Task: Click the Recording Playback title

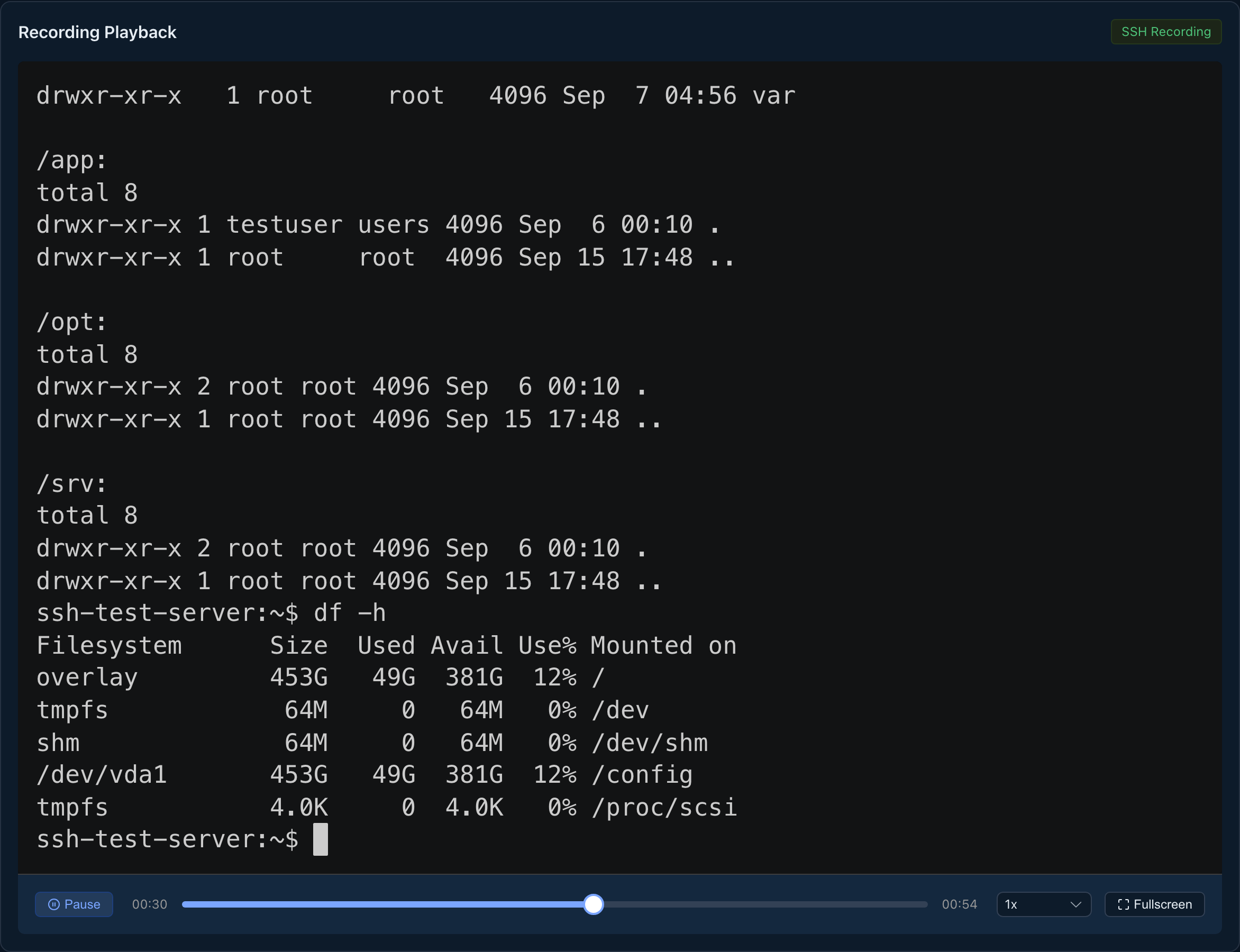Action: click(97, 32)
